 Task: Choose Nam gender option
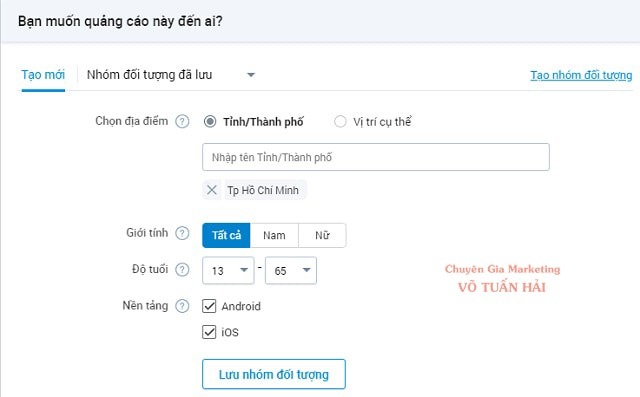click(274, 235)
